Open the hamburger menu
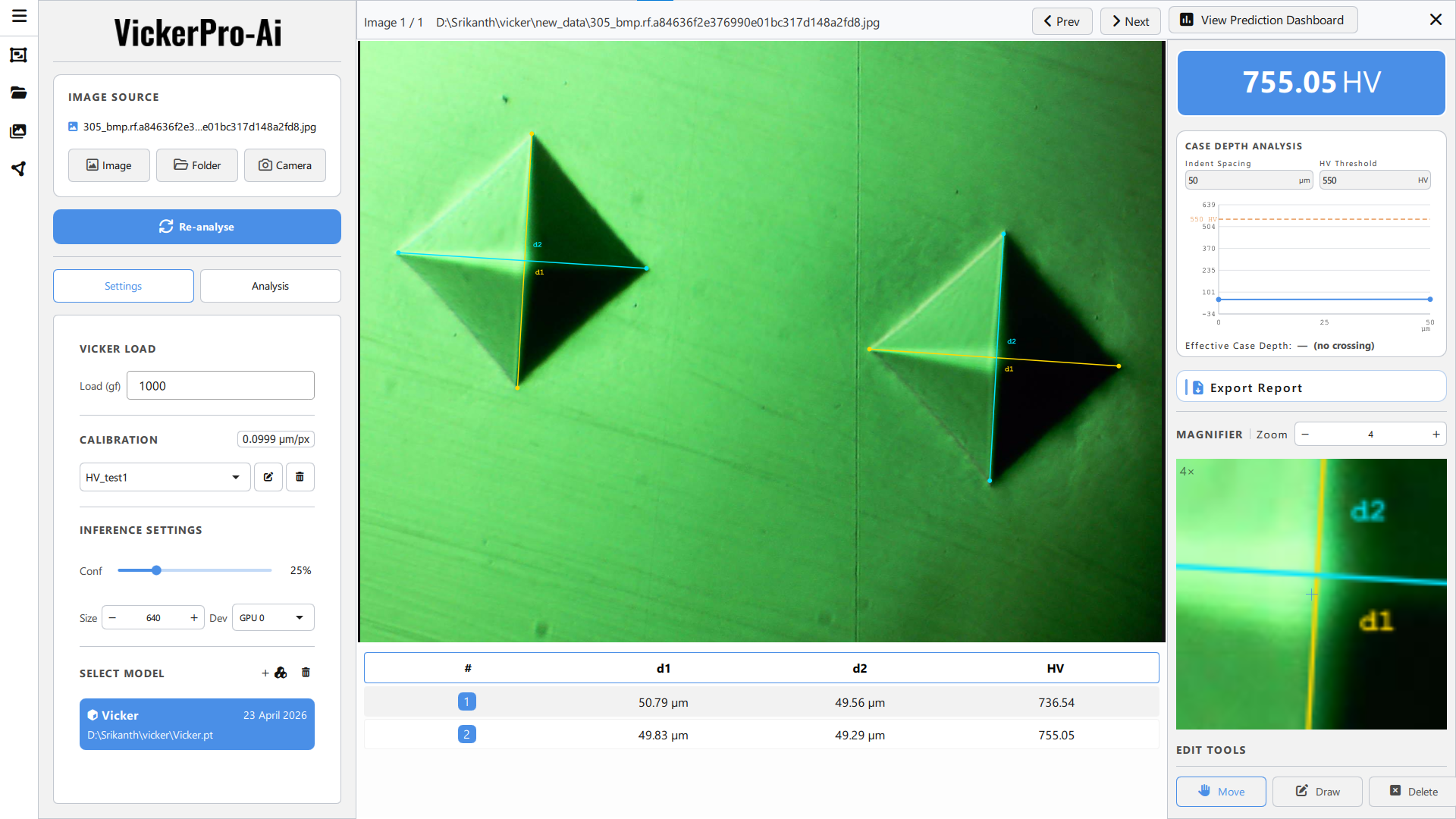Screen dimensions: 1456x819 tap(19, 16)
